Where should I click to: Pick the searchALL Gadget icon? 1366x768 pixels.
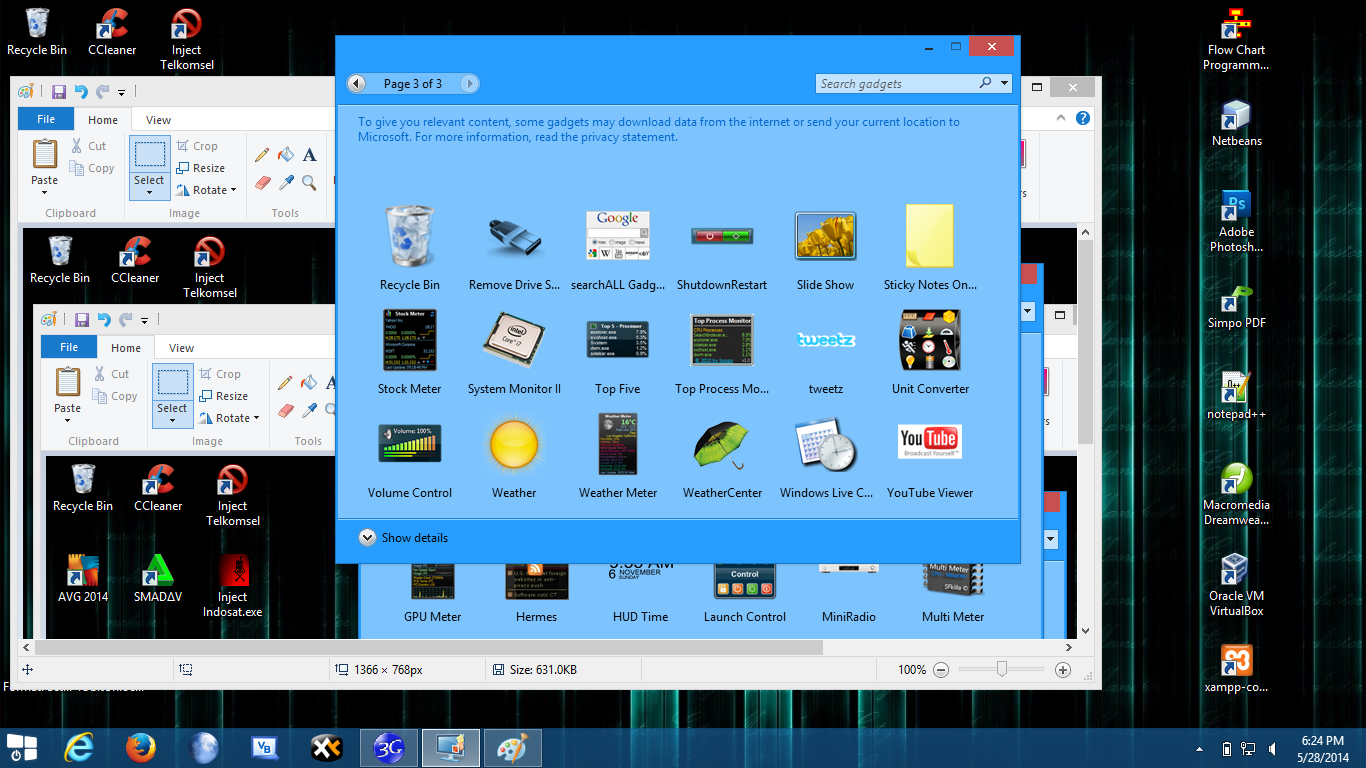click(618, 237)
